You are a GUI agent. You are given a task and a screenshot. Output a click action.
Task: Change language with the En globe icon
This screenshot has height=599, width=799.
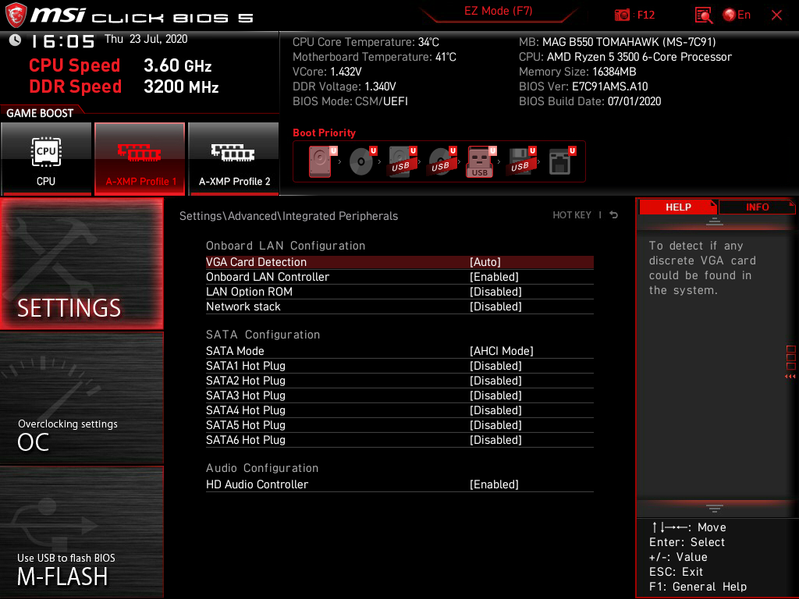pos(737,15)
